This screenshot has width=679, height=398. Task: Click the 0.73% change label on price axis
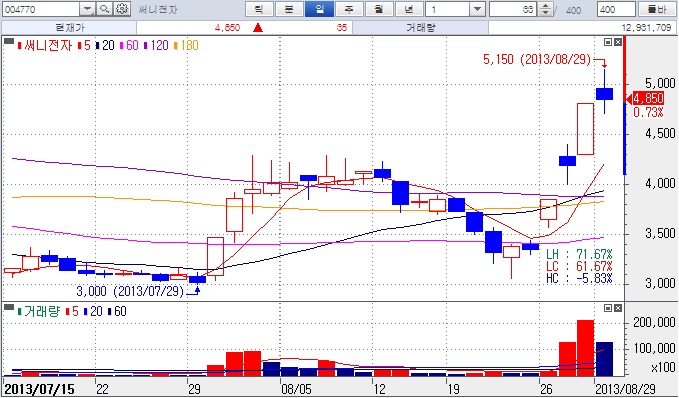(x=648, y=113)
